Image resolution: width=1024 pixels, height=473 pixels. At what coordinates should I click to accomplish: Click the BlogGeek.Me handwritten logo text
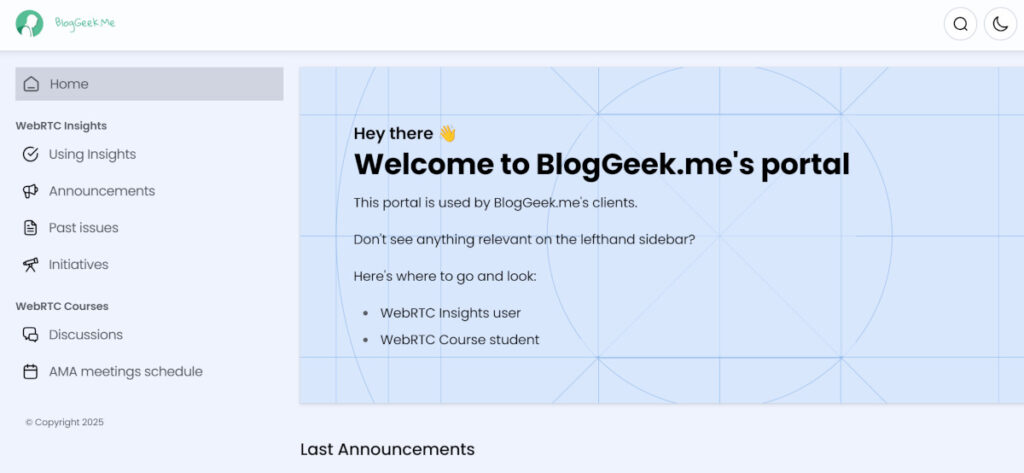[85, 23]
